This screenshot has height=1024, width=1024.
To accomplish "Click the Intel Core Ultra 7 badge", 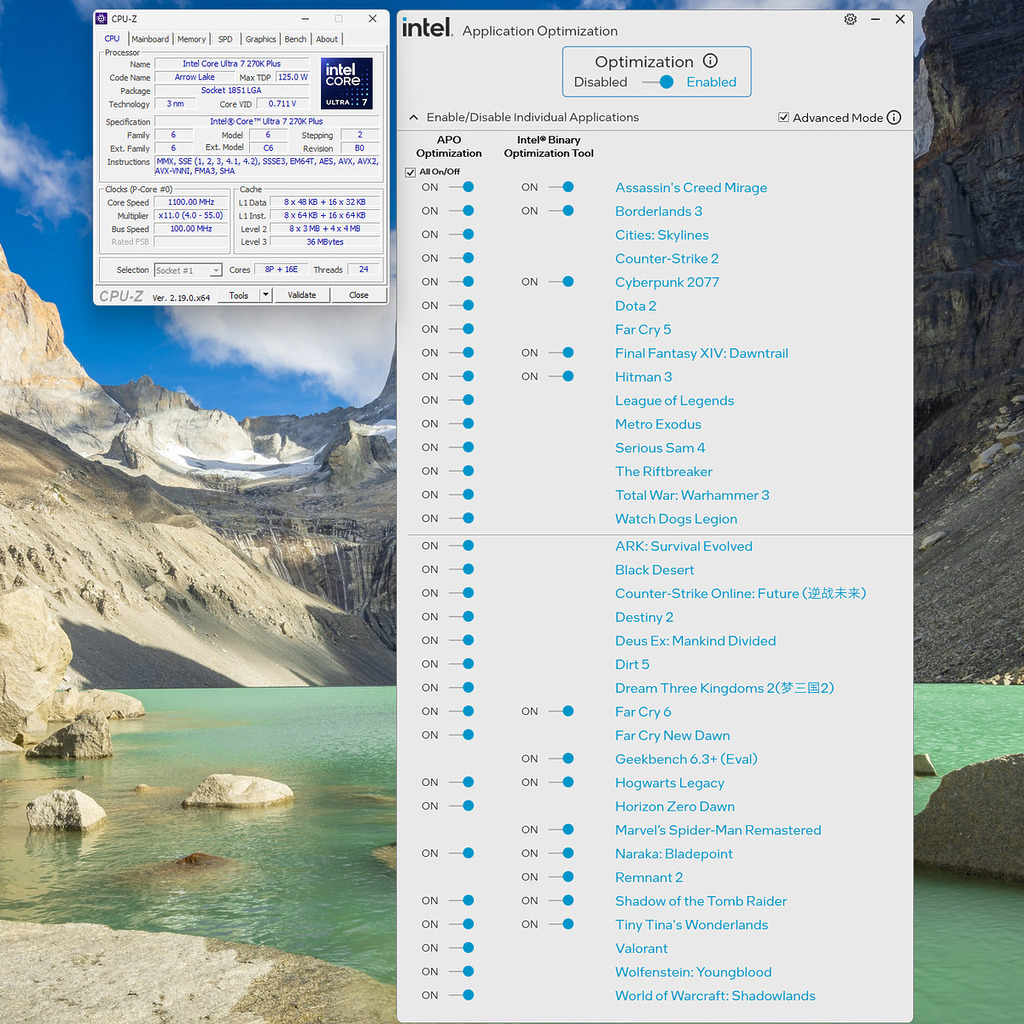I will 346,83.
